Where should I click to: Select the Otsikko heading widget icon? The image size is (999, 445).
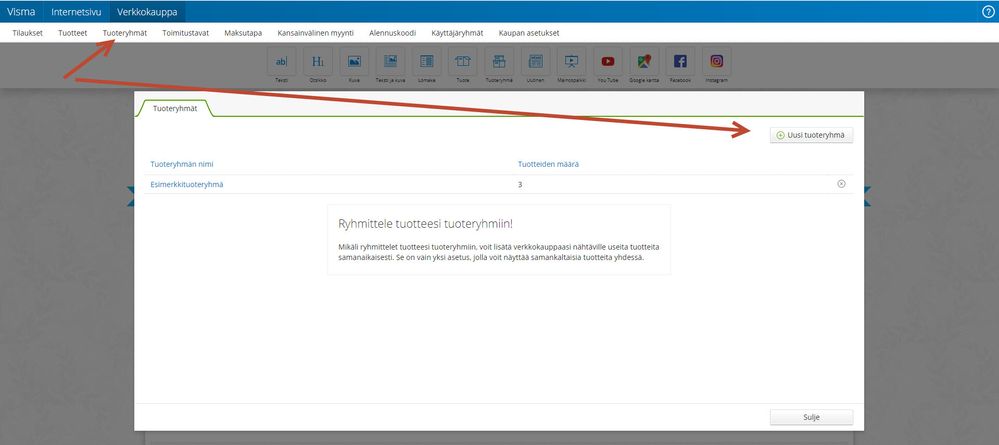click(317, 62)
